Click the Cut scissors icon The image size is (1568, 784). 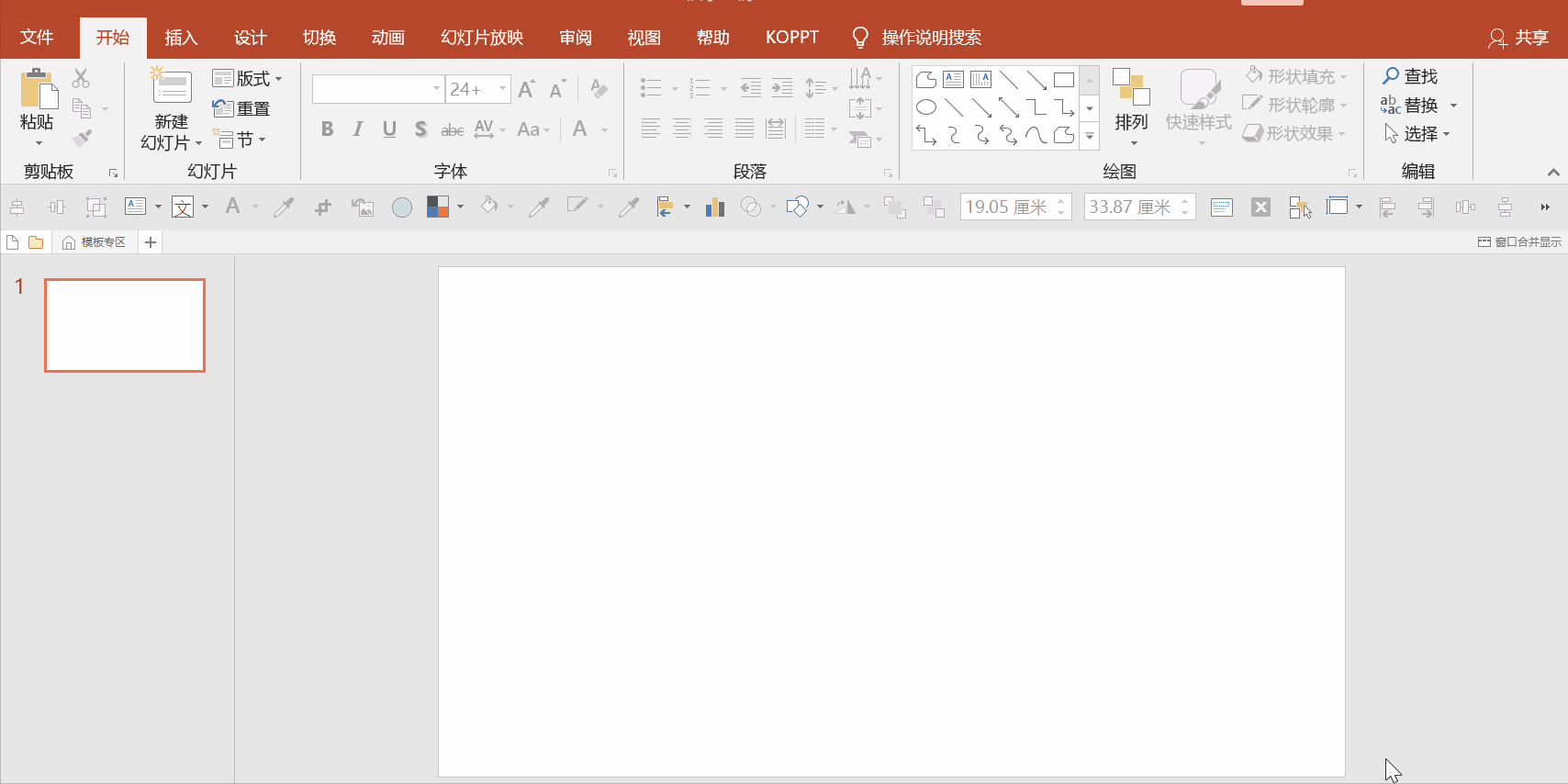coord(81,79)
